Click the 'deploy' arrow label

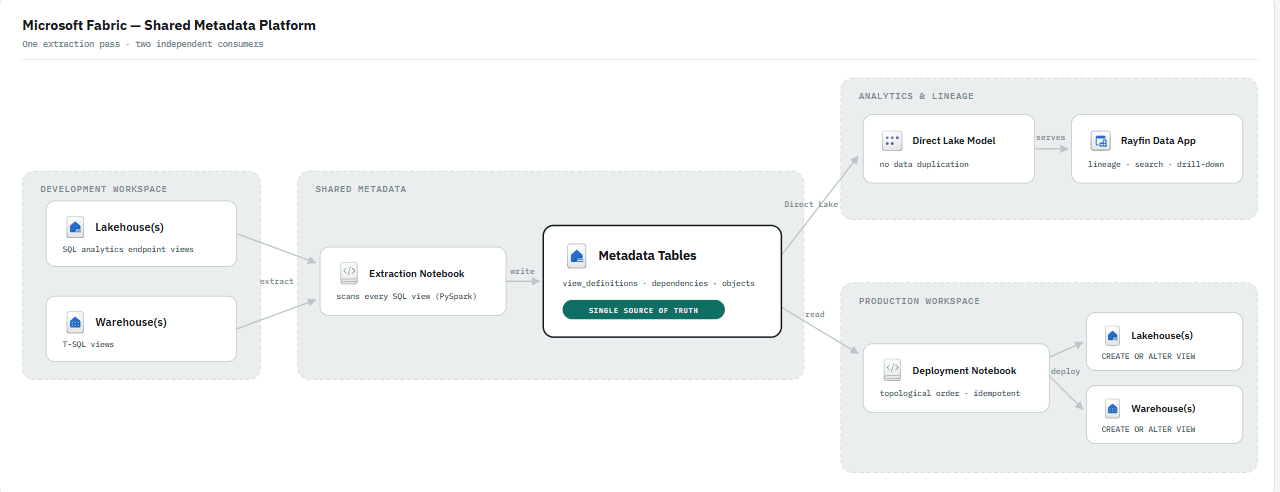point(1065,371)
